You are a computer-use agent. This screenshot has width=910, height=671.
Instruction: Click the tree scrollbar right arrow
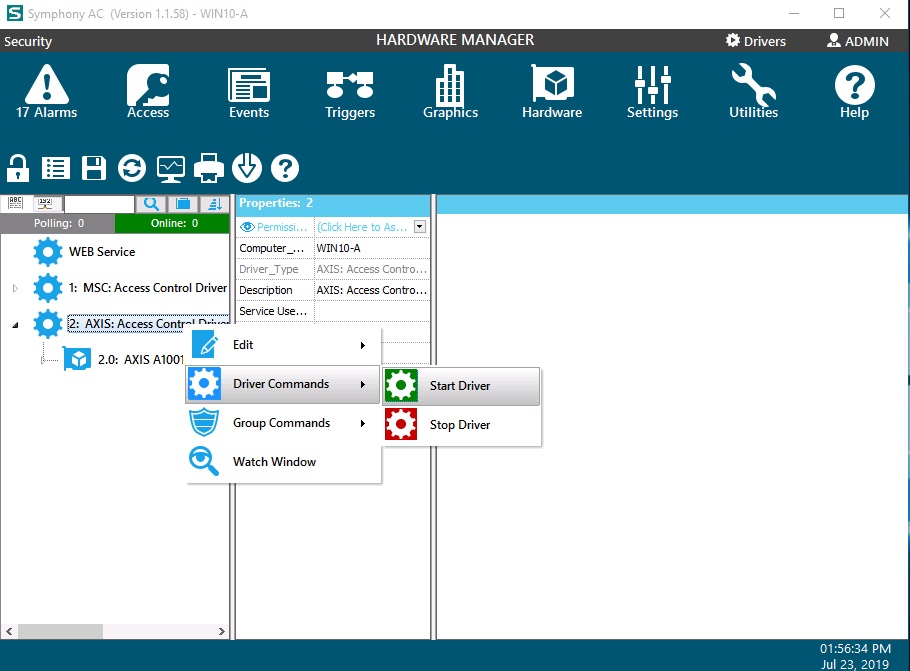[x=222, y=631]
